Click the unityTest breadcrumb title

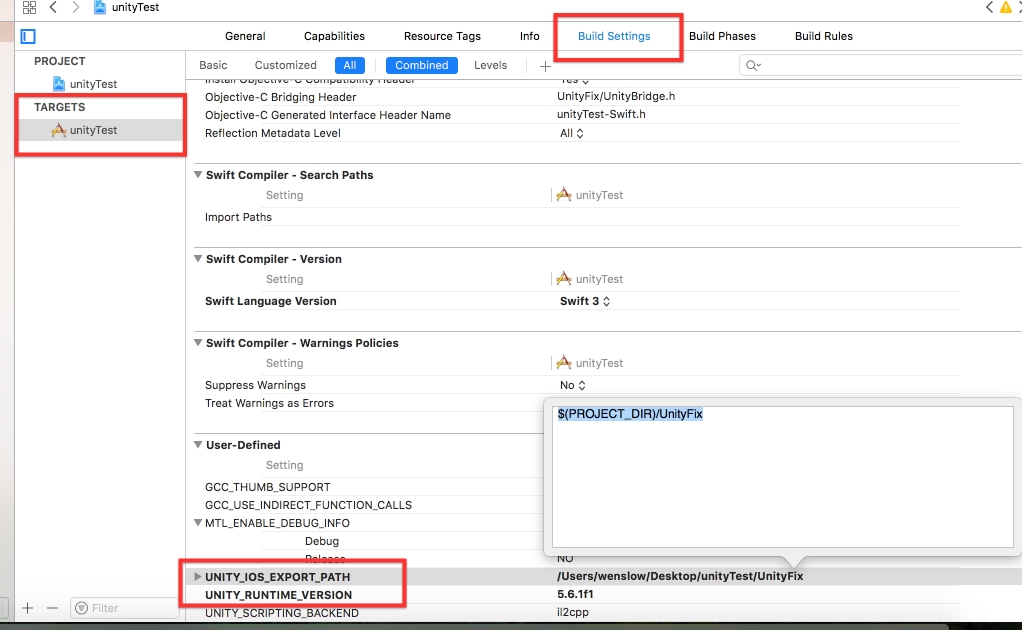136,7
